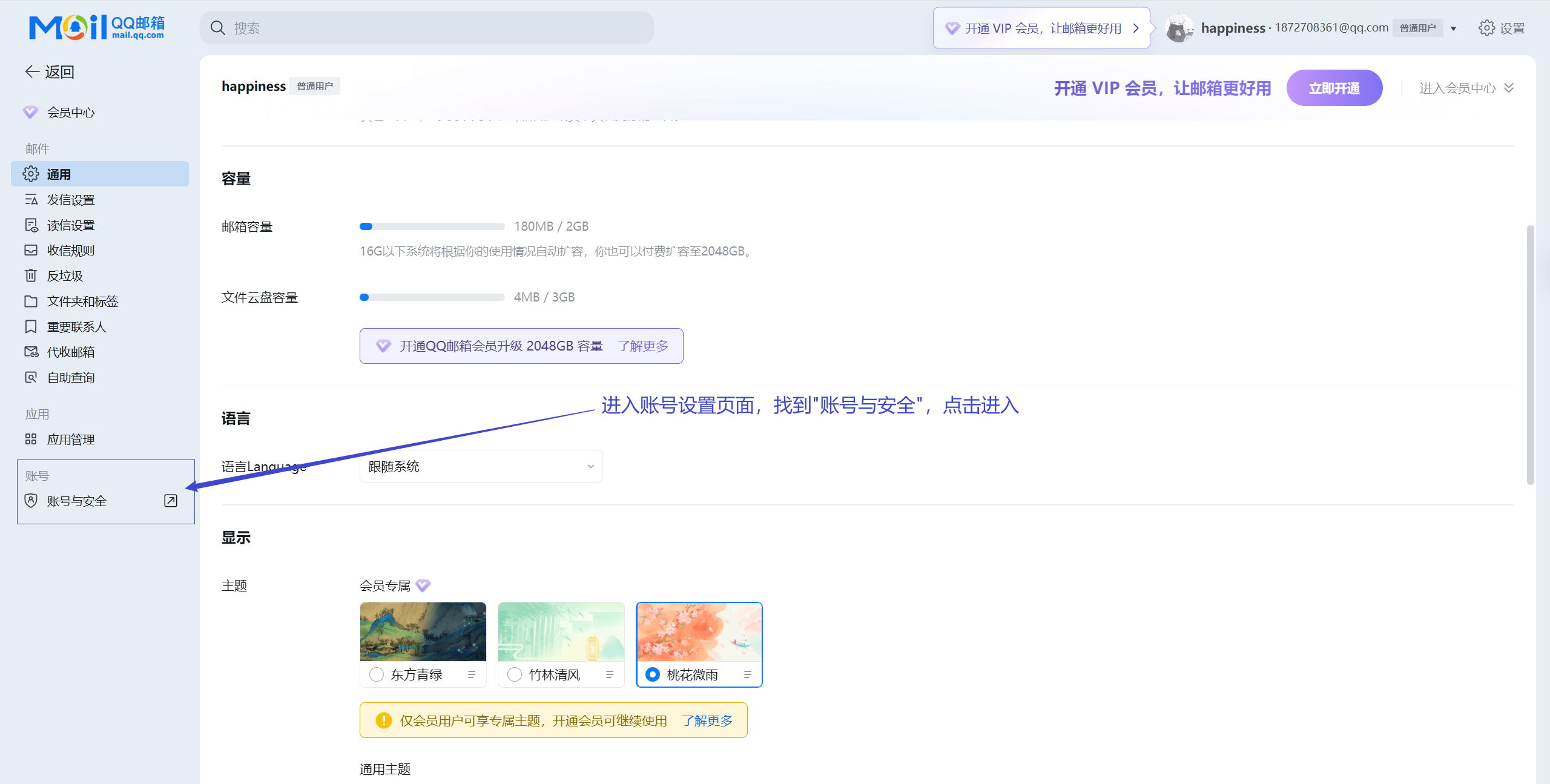
Task: Open the language 跟随系统 dropdown
Action: (481, 466)
